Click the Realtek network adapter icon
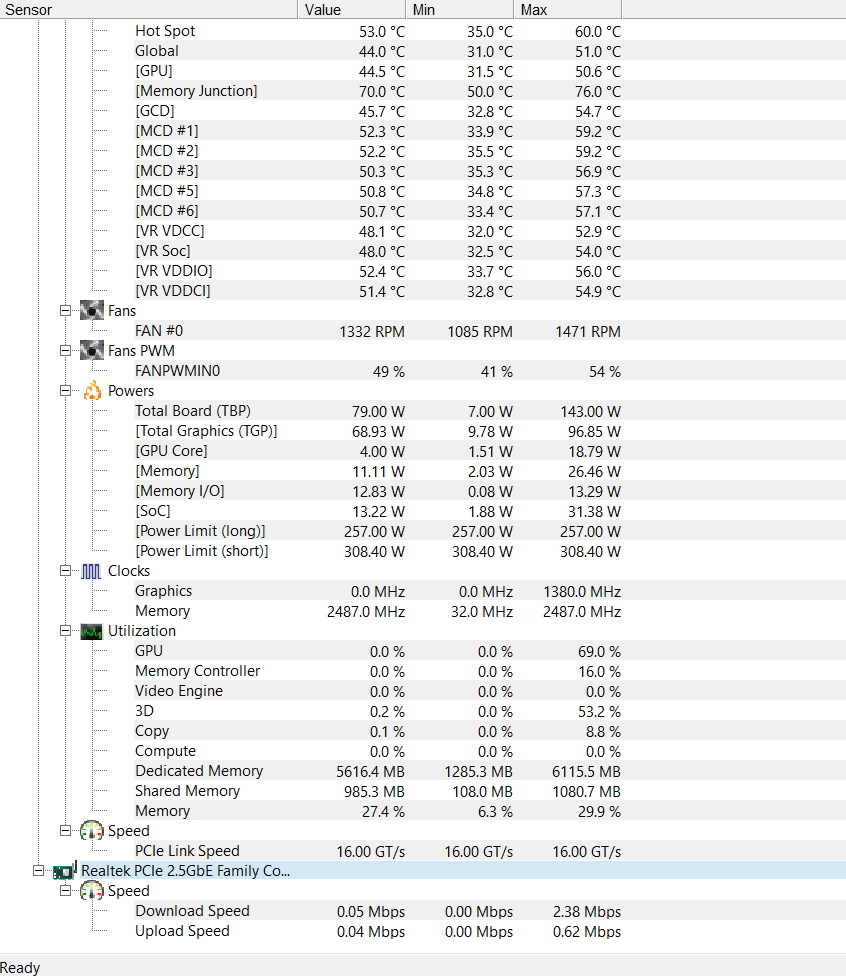Viewport: 846px width, 976px height. [x=64, y=870]
